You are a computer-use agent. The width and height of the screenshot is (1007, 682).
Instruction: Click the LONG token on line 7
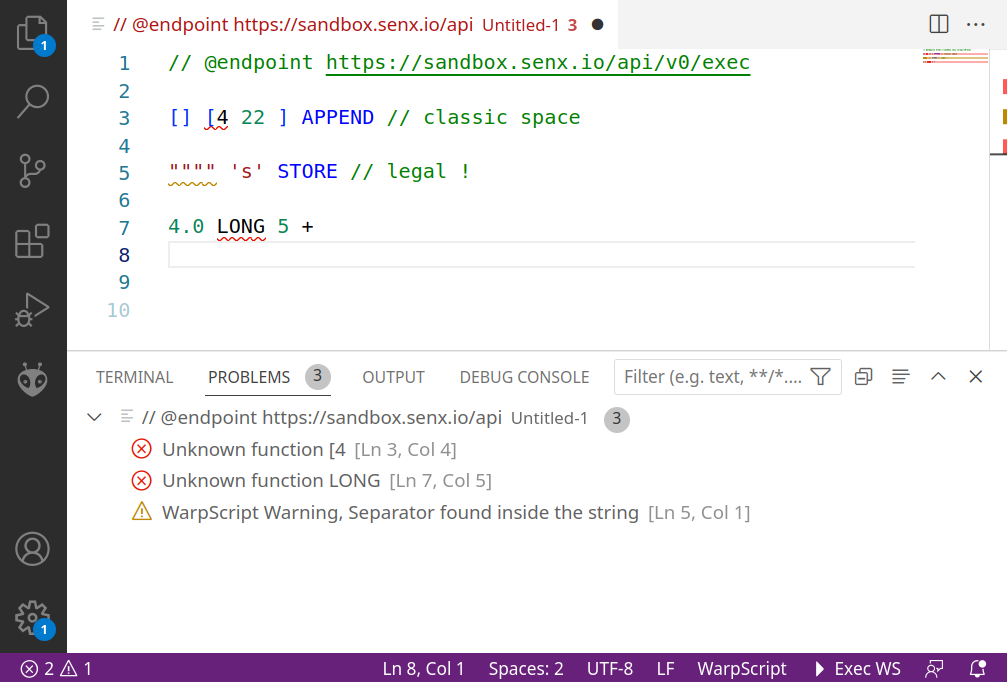click(241, 227)
